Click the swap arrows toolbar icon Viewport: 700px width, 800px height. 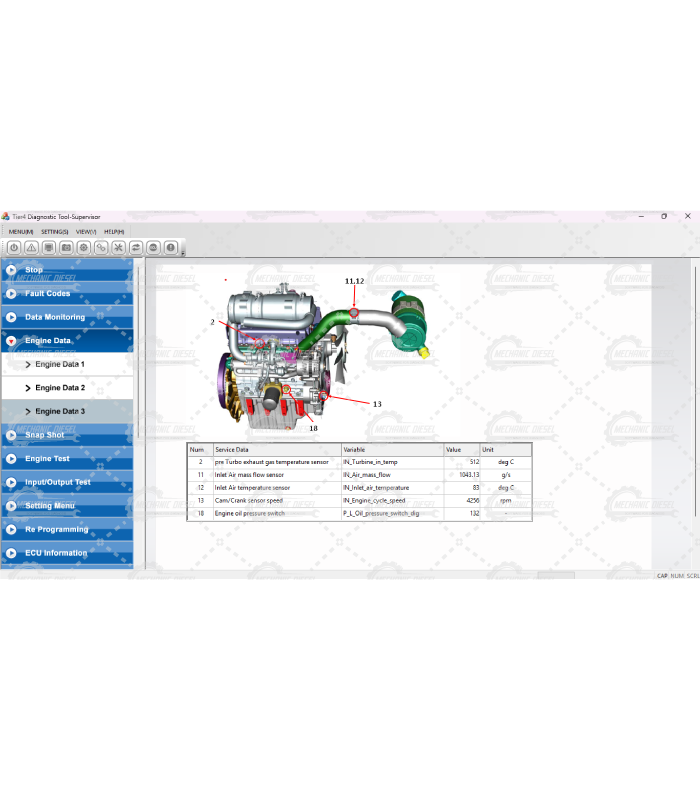(x=136, y=247)
